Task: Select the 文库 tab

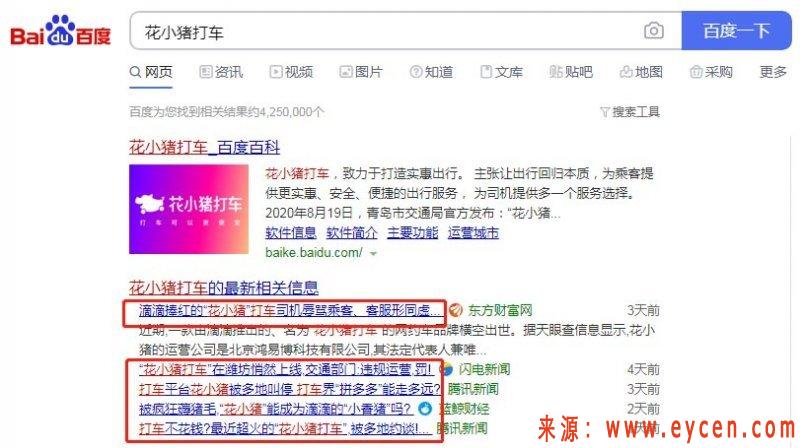Action: [x=502, y=72]
